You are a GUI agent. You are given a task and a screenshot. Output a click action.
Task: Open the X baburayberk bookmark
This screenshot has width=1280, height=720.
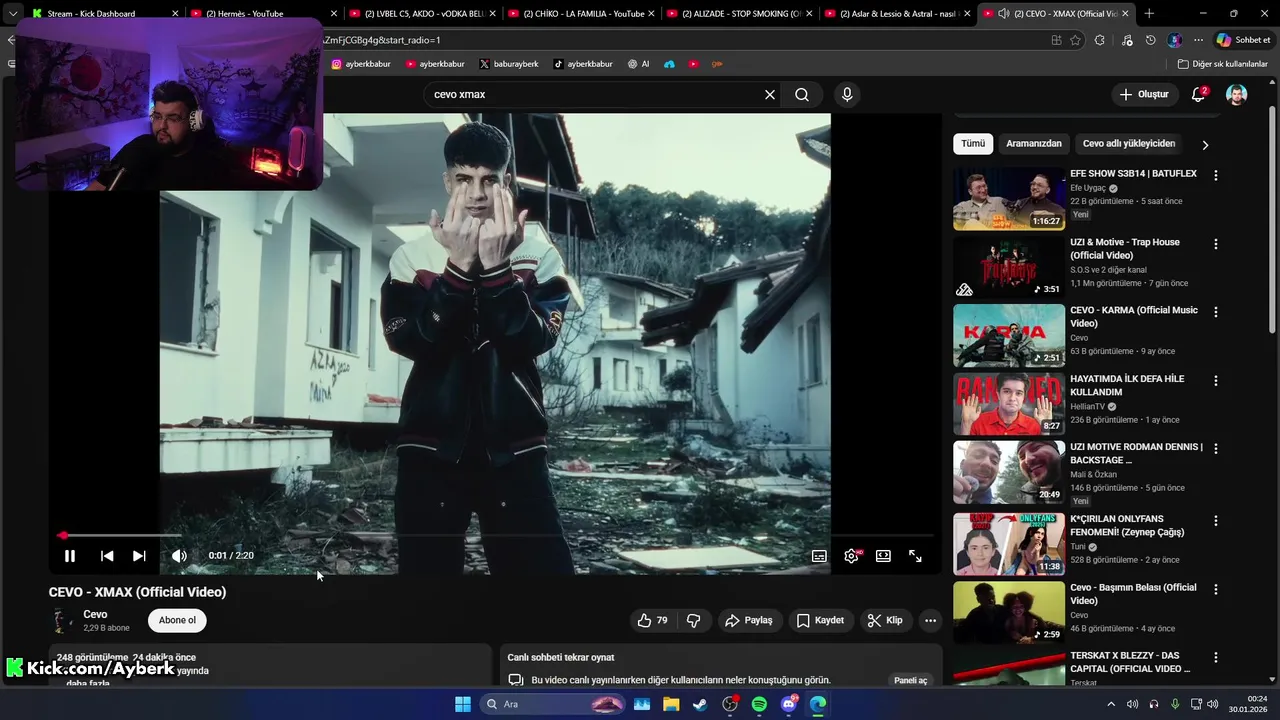pos(509,64)
